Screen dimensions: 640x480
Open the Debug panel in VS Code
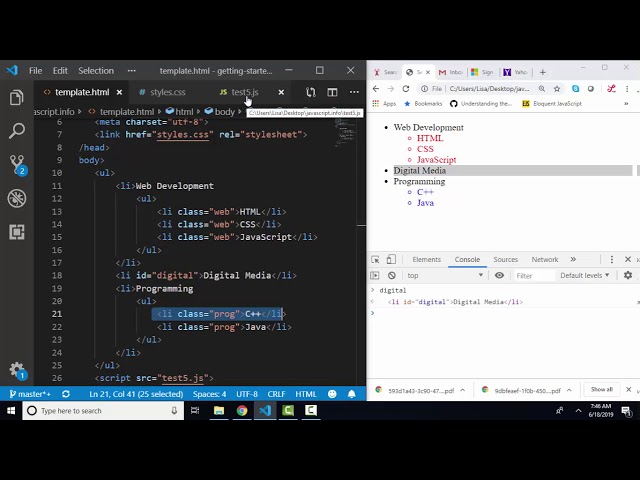(17, 198)
